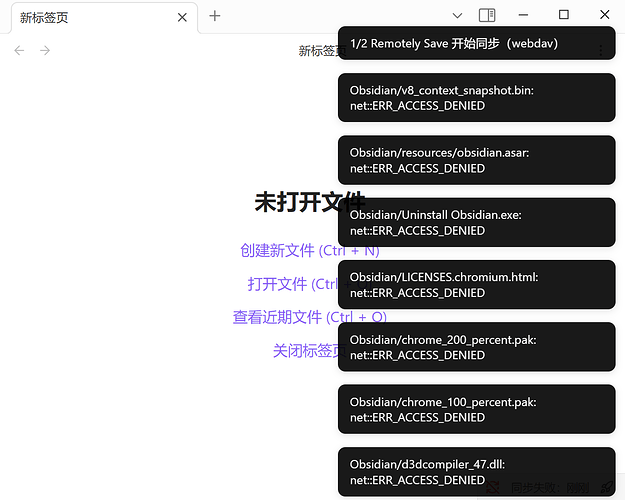This screenshot has width=625, height=500.
Task: Dismiss the chrome_100_percent.pak error notice
Action: click(477, 409)
